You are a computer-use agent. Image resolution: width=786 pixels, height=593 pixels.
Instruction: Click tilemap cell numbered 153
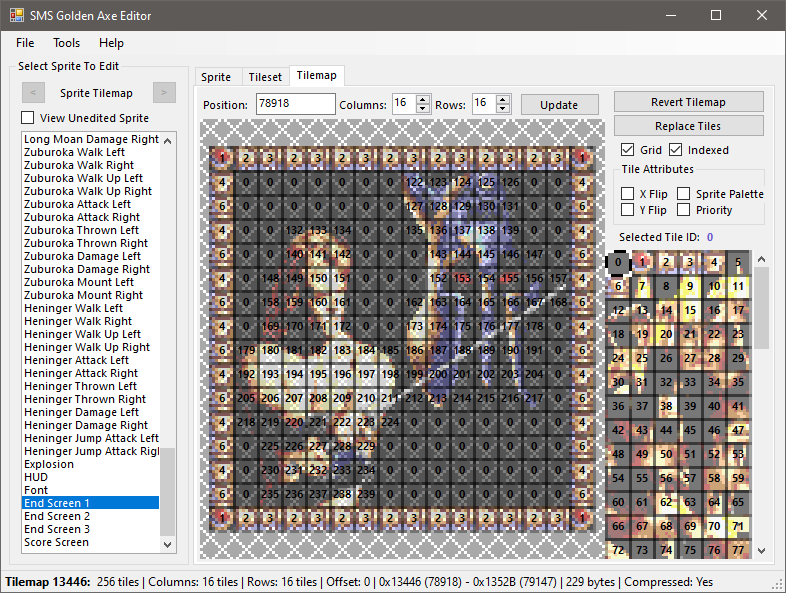(x=462, y=278)
